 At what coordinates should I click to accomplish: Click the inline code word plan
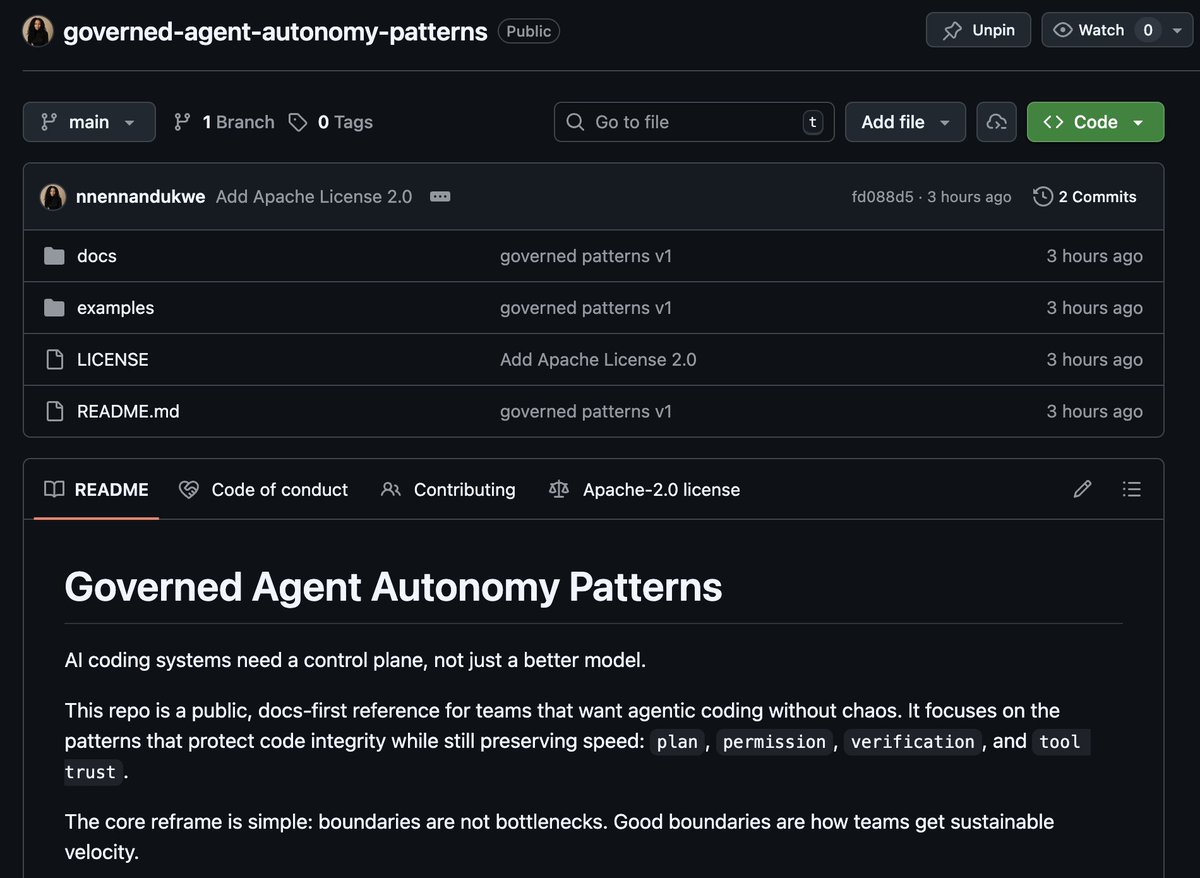678,742
